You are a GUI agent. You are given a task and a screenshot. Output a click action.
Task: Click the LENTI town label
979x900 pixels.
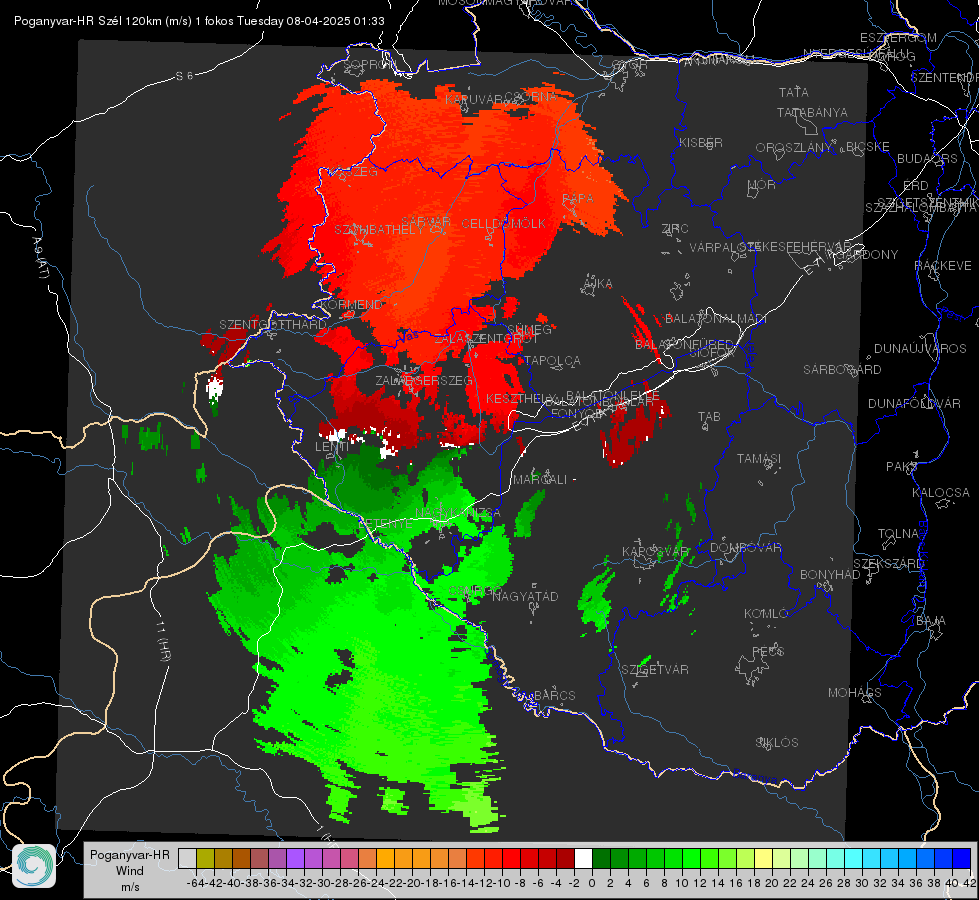(x=332, y=447)
